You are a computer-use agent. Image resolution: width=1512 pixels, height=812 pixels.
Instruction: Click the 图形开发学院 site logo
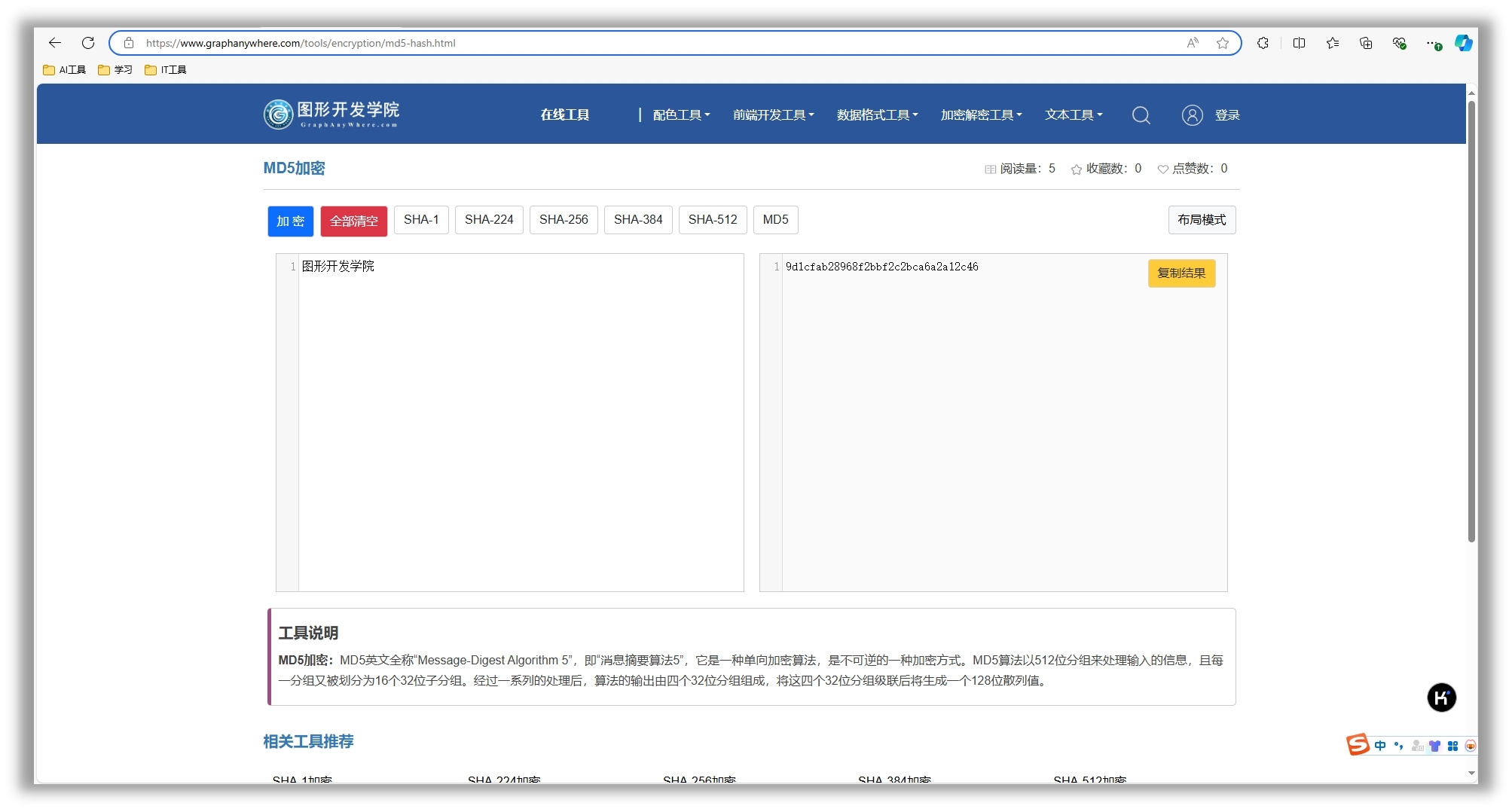pyautogui.click(x=331, y=114)
